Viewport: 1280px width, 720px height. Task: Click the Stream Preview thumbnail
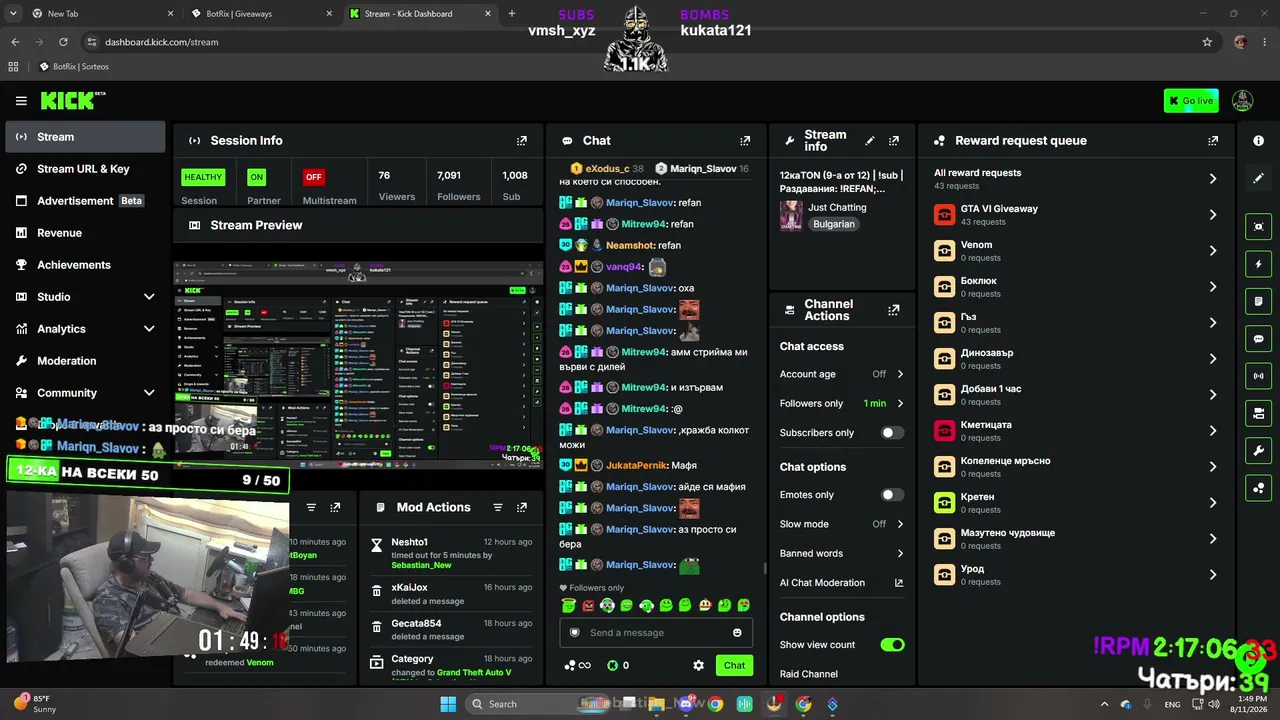pyautogui.click(x=358, y=366)
